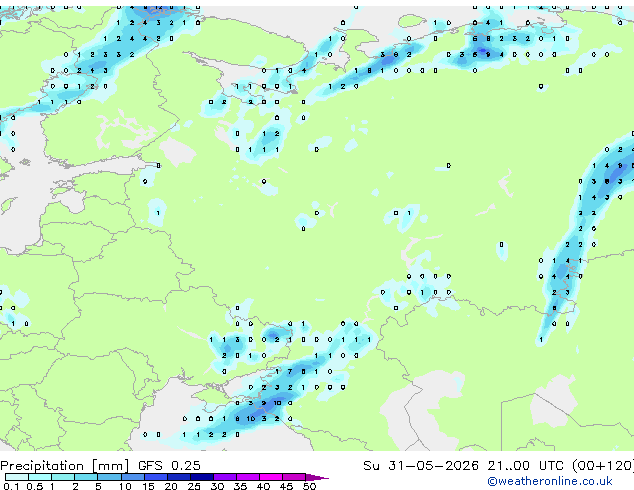
Task: Click the 'Precipitation [mm]' title text
Action: [65, 466]
